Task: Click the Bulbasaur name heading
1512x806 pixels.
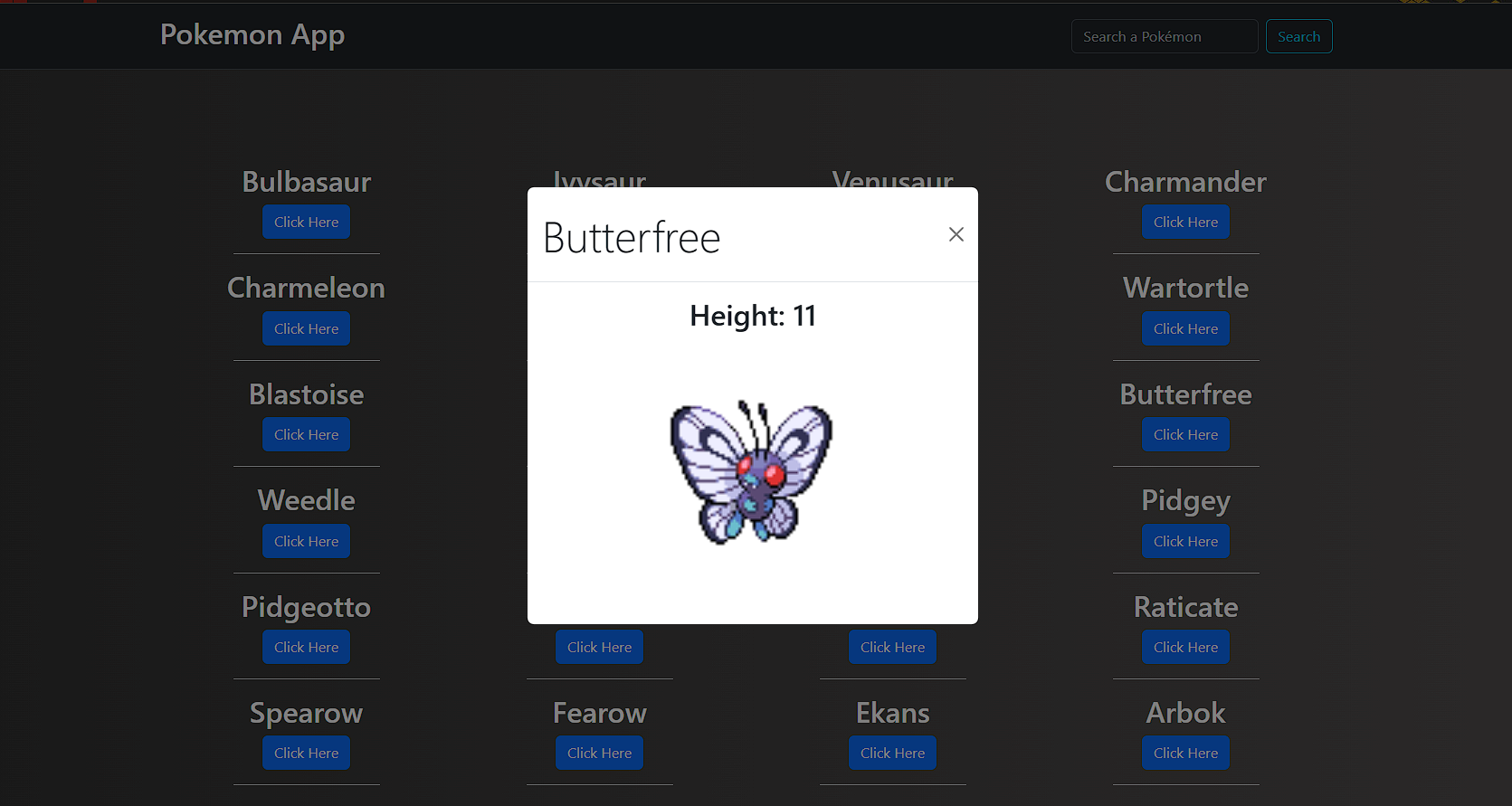Action: pyautogui.click(x=307, y=182)
